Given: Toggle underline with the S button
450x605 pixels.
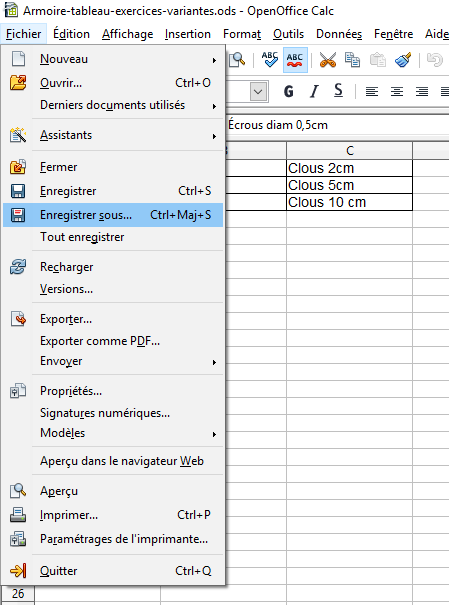Looking at the screenshot, I should (338, 91).
